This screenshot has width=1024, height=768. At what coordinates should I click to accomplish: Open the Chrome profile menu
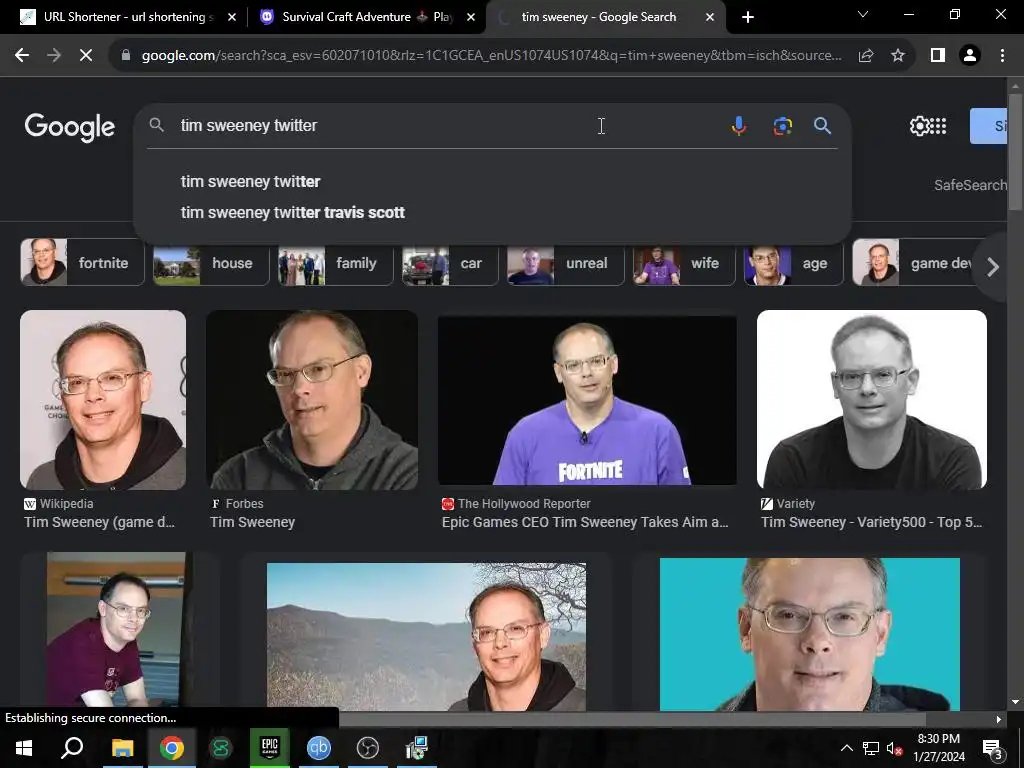click(970, 56)
